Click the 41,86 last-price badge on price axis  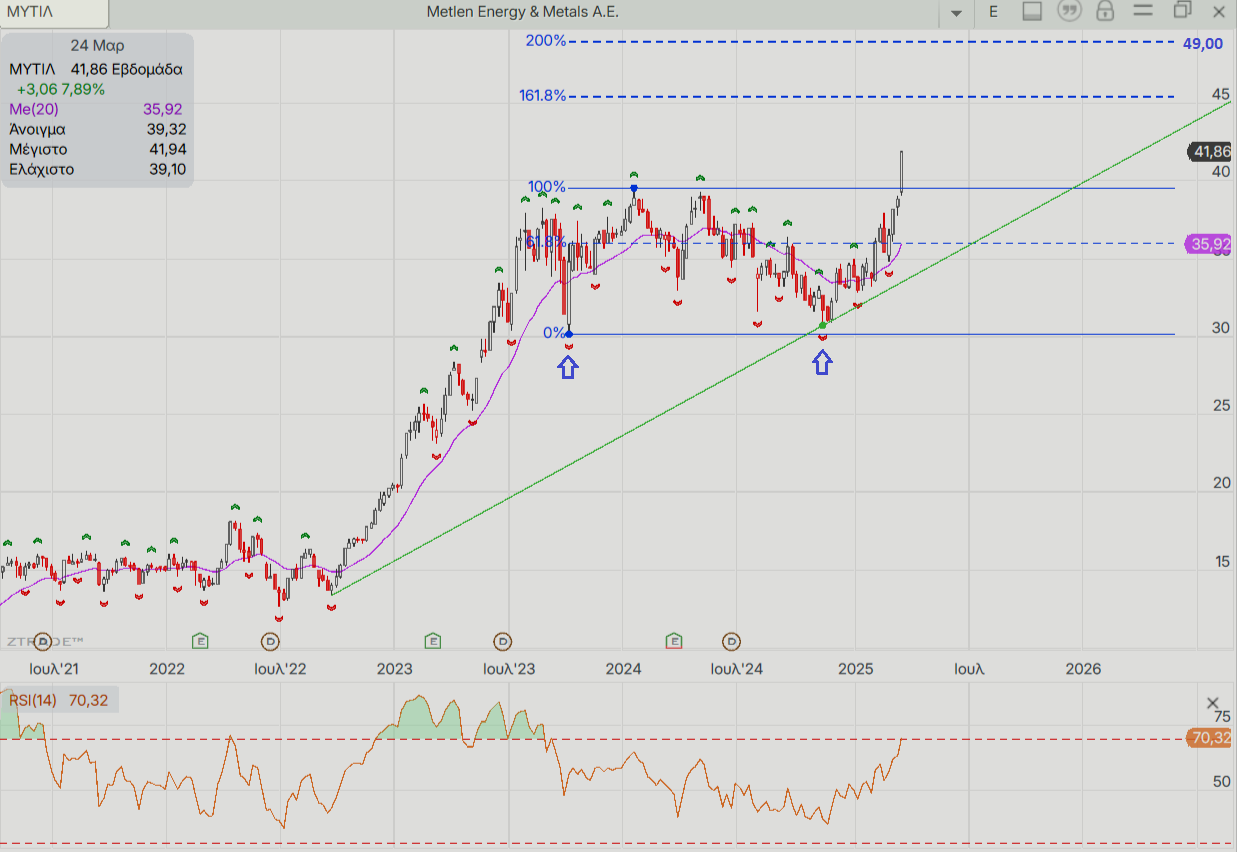click(1210, 152)
